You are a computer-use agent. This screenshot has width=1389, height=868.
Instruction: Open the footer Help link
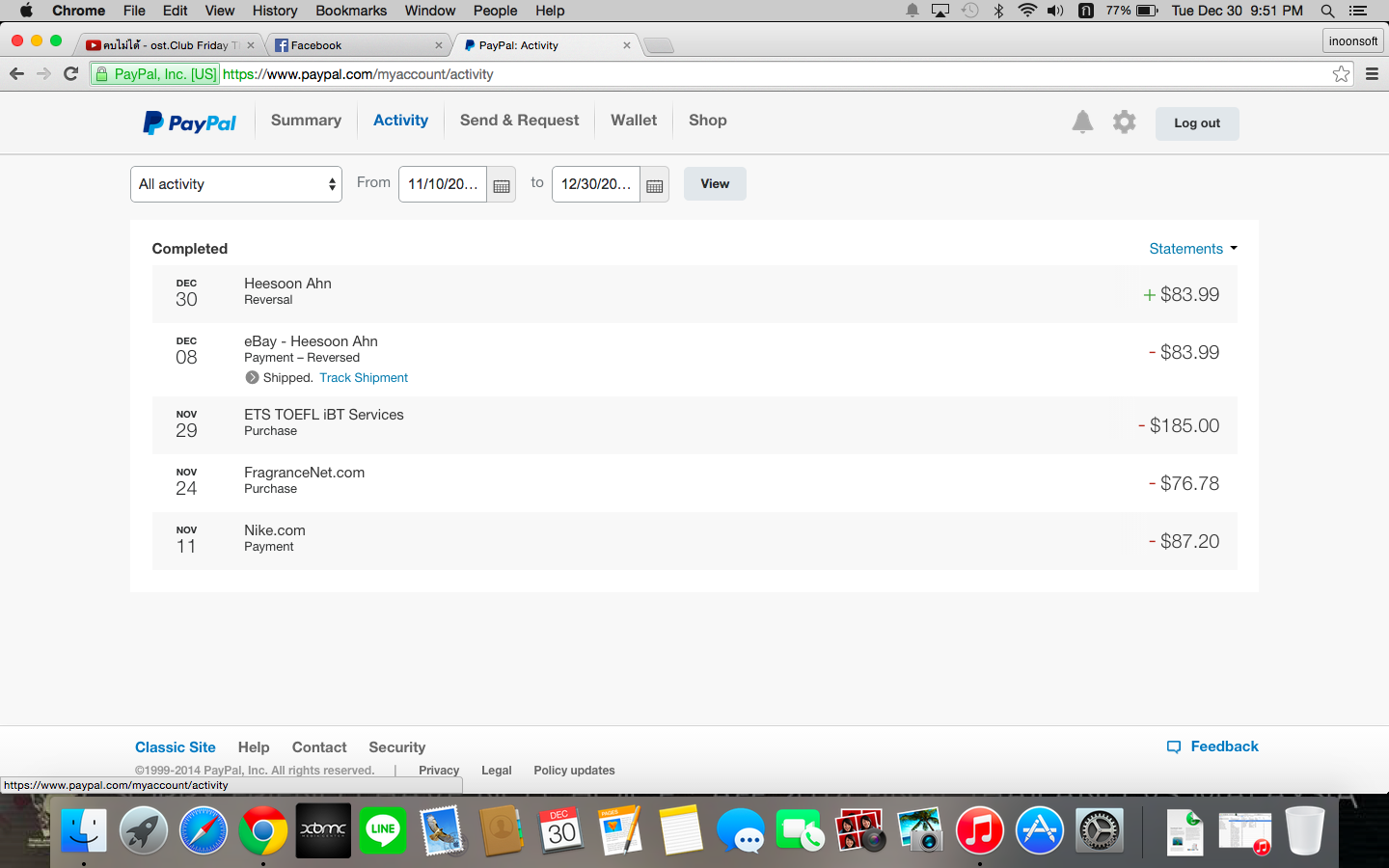[x=254, y=747]
